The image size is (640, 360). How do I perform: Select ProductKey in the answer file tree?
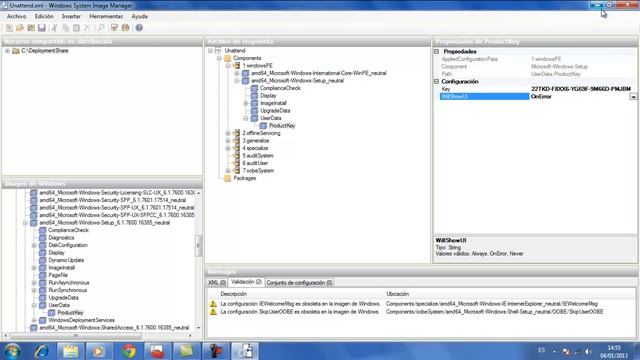coord(282,126)
